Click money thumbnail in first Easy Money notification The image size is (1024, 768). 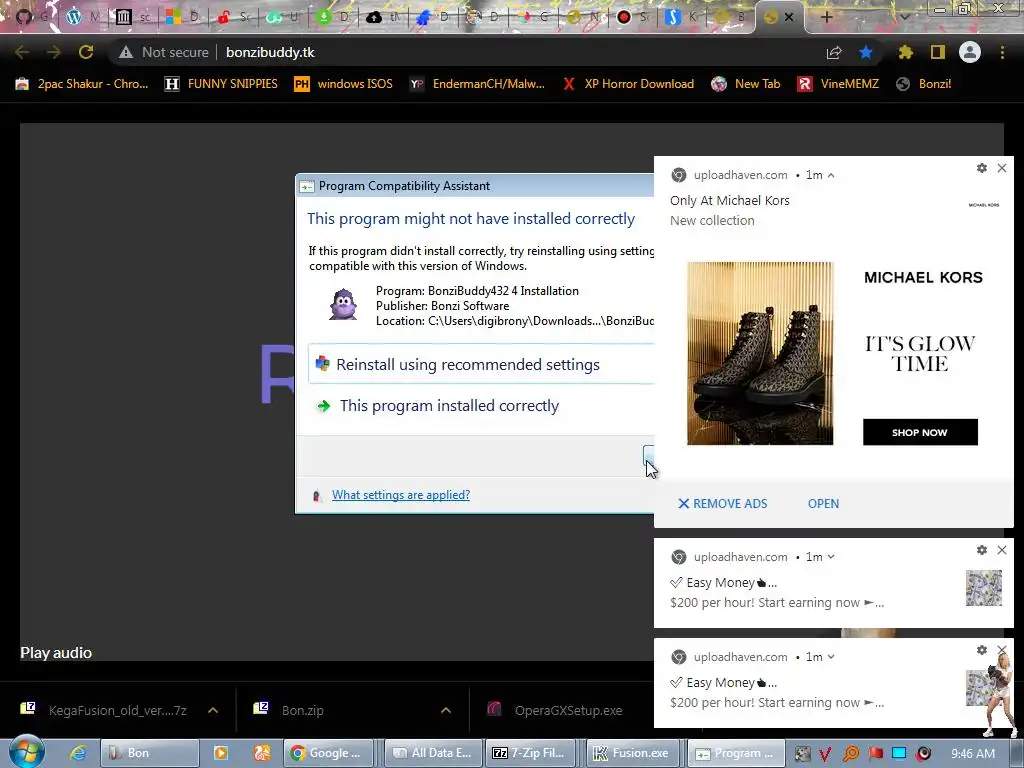[984, 588]
